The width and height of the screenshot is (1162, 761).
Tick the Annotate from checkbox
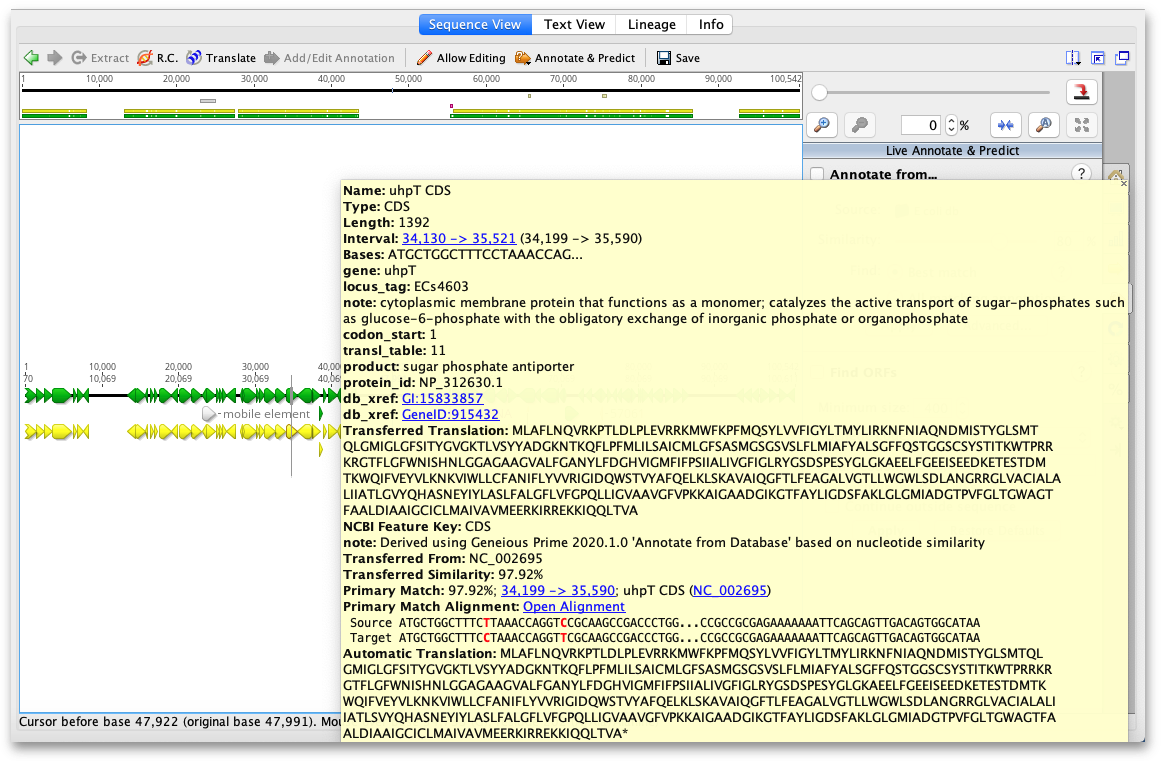817,174
